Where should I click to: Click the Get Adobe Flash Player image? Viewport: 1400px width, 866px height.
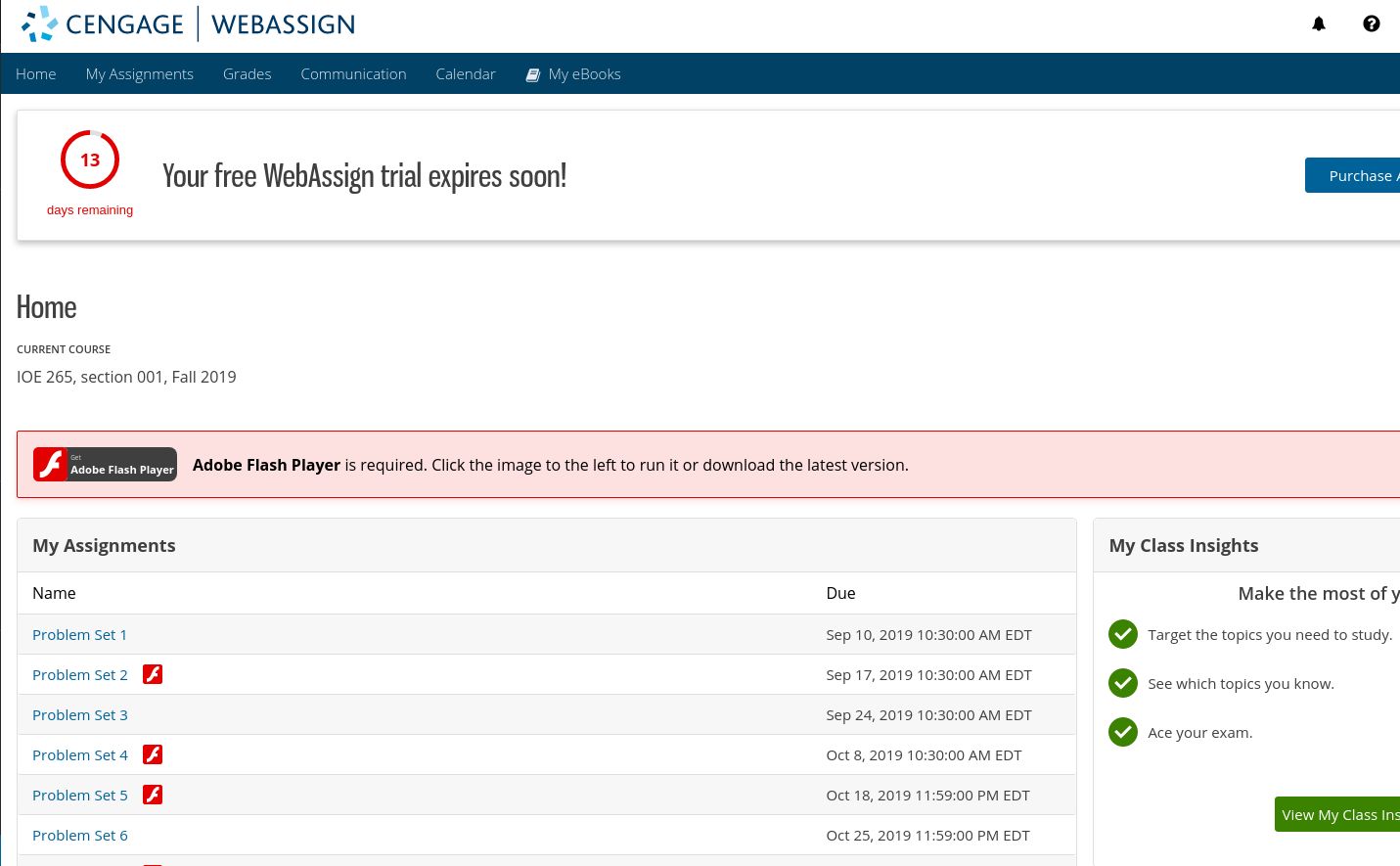pyautogui.click(x=105, y=464)
